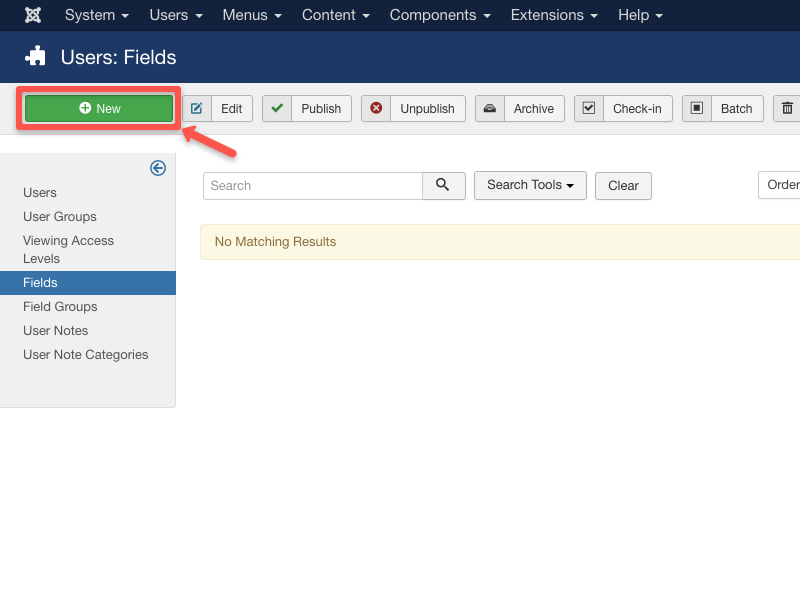Open User Note Categories link
The image size is (800, 600).
[x=85, y=355]
